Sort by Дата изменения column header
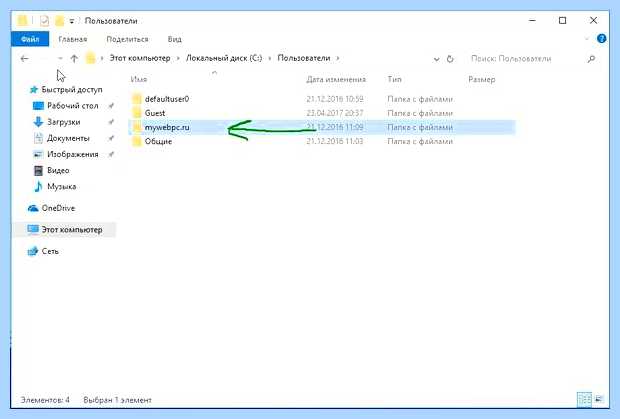 click(x=336, y=79)
